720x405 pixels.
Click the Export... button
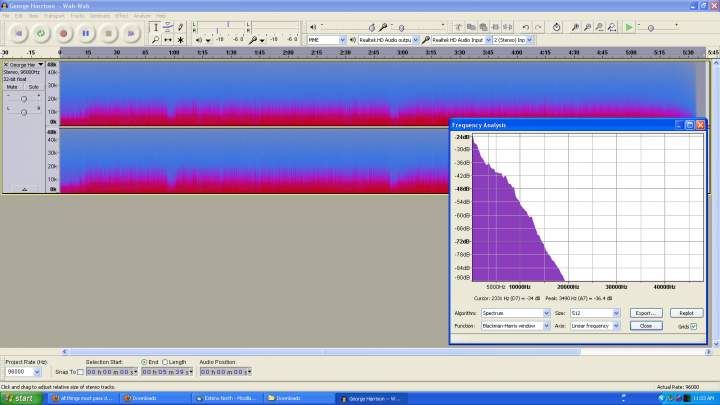[646, 313]
